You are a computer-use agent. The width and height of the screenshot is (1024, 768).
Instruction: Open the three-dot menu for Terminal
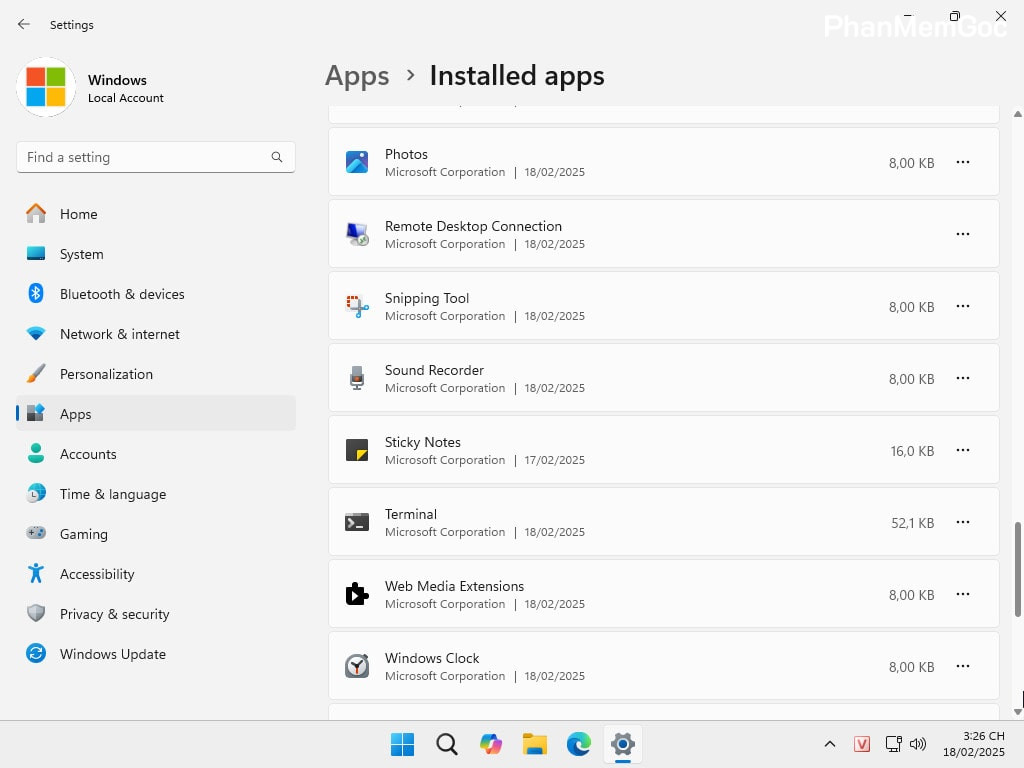[x=962, y=522]
